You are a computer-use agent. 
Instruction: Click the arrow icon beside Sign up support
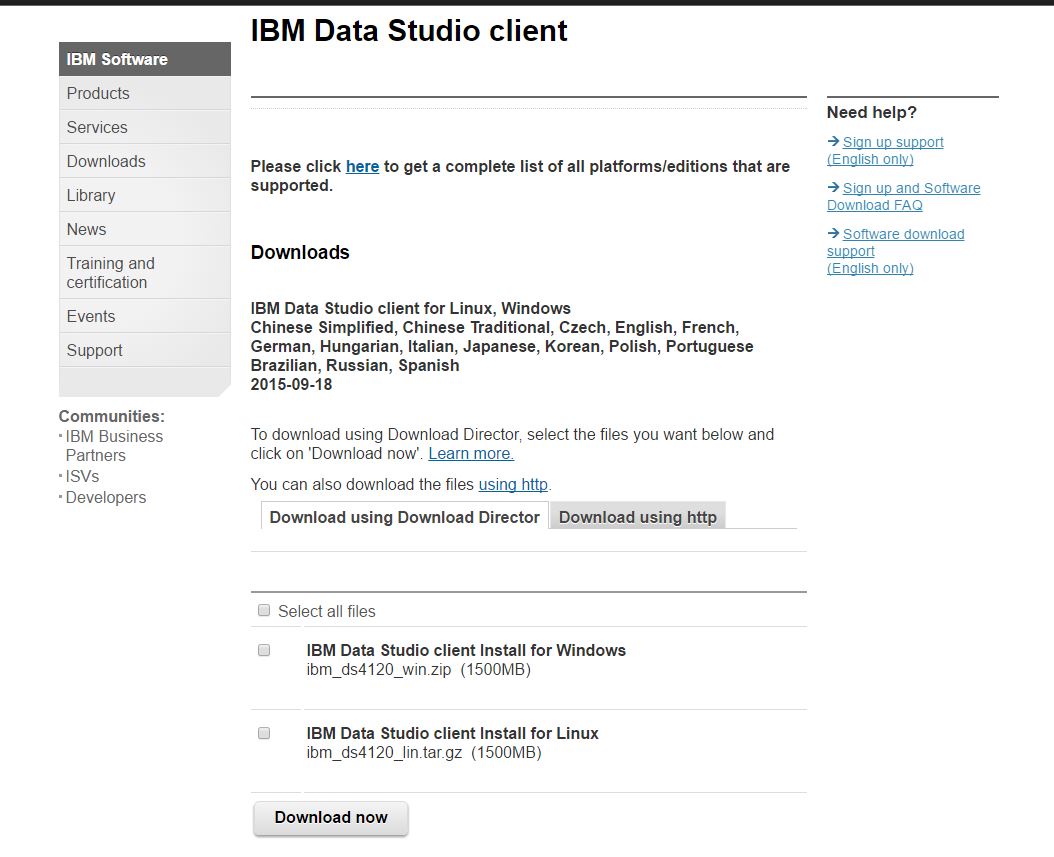point(832,142)
